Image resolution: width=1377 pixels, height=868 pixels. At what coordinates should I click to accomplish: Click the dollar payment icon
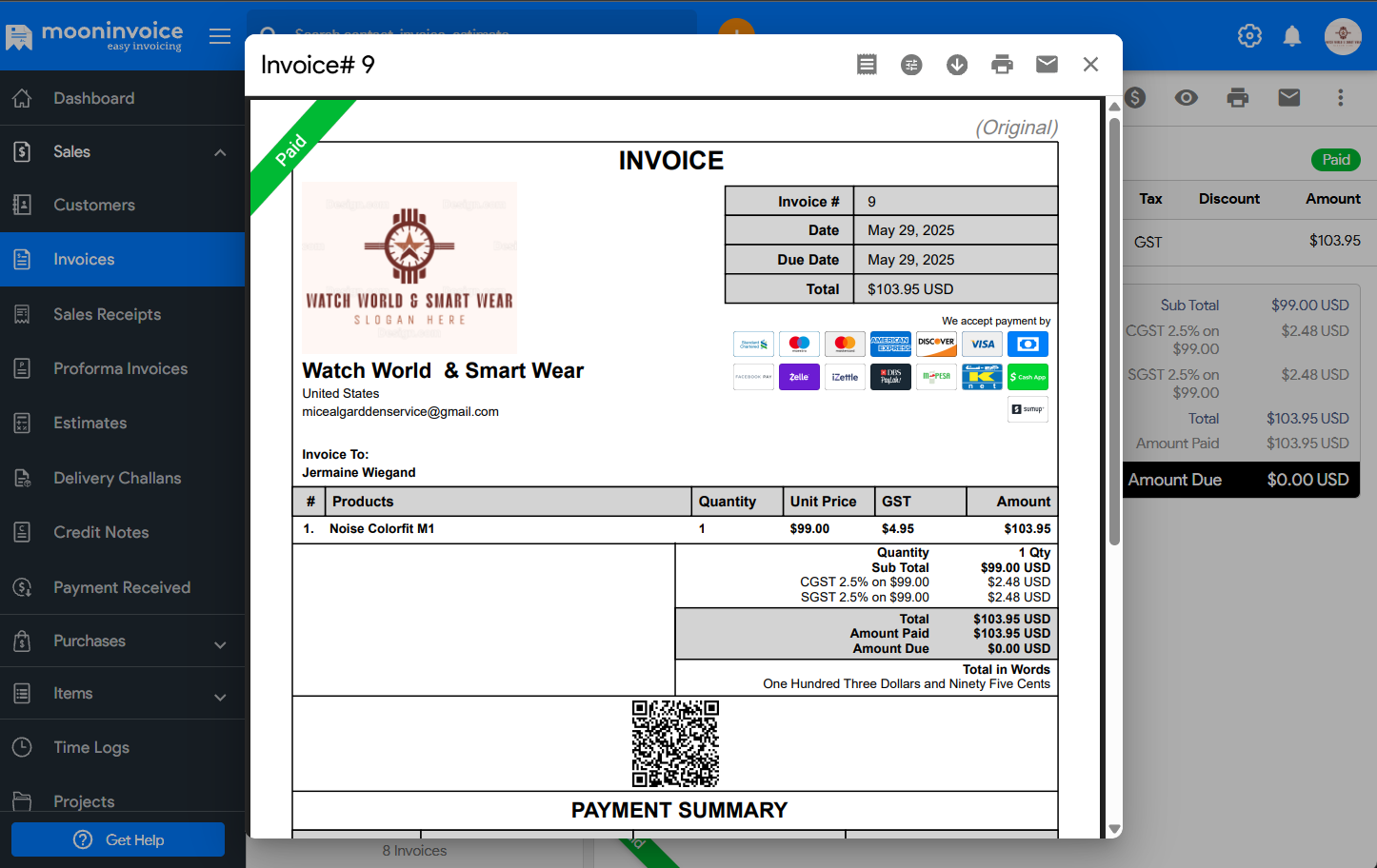tap(1135, 97)
